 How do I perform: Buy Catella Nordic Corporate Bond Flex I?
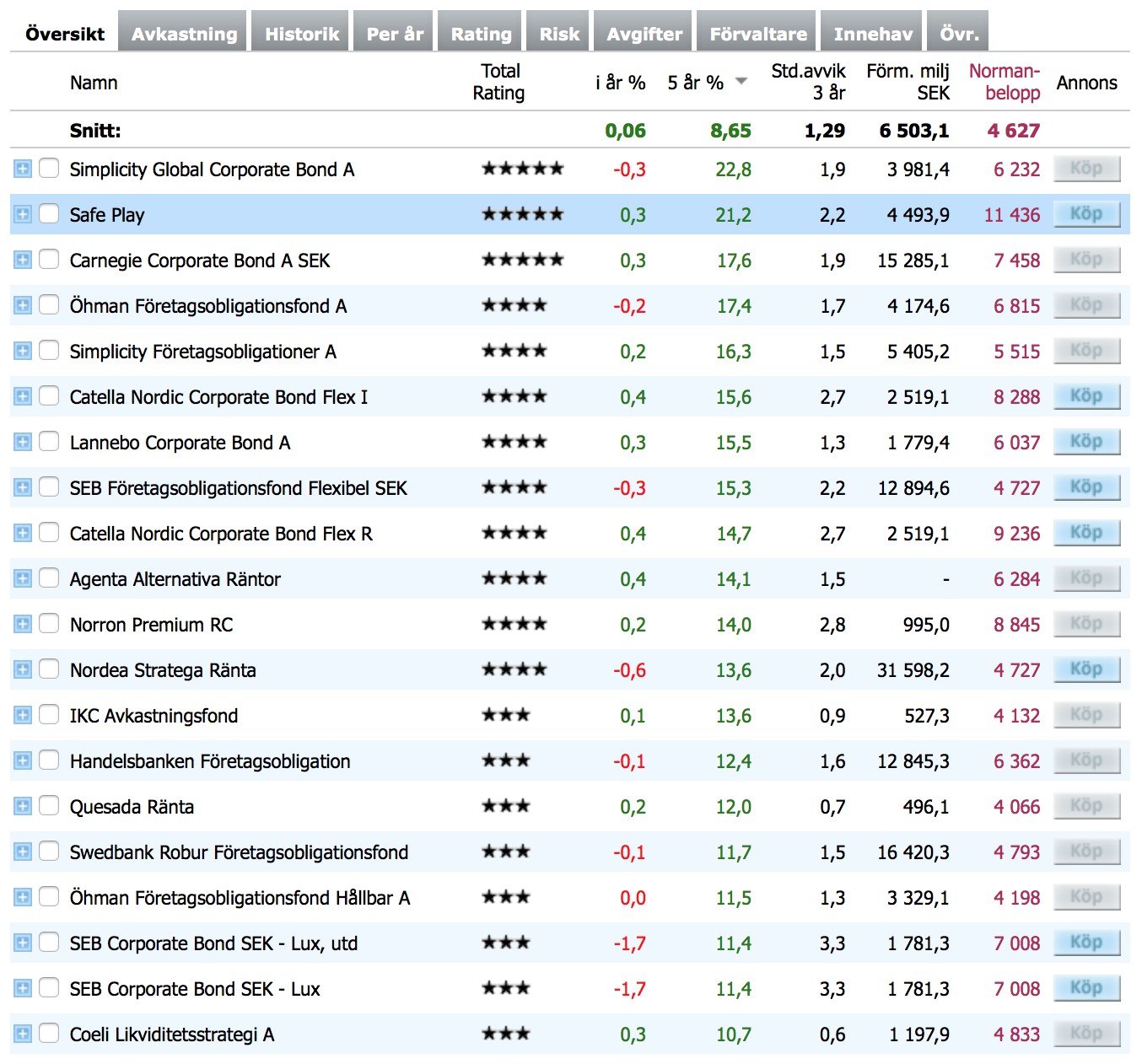pos(1086,396)
